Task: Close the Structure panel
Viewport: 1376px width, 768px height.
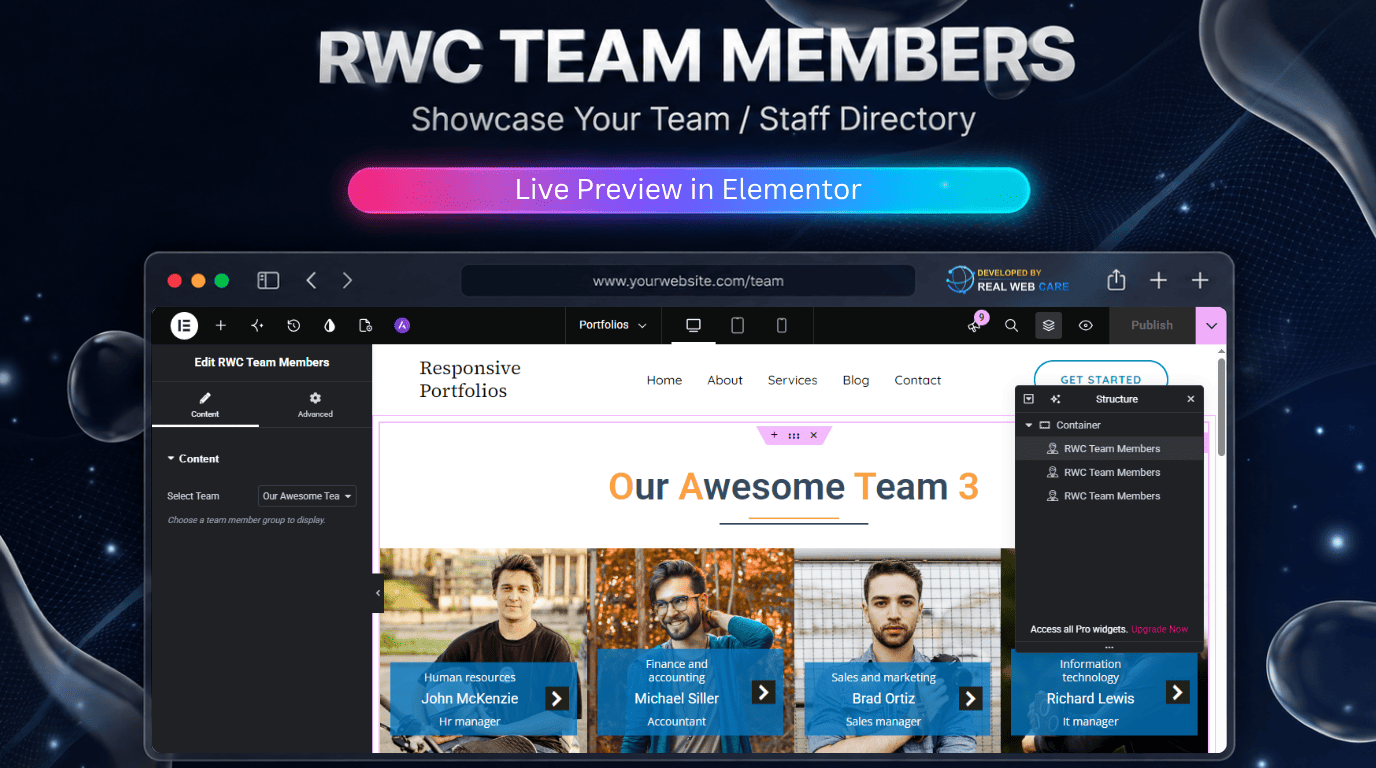Action: (1191, 399)
